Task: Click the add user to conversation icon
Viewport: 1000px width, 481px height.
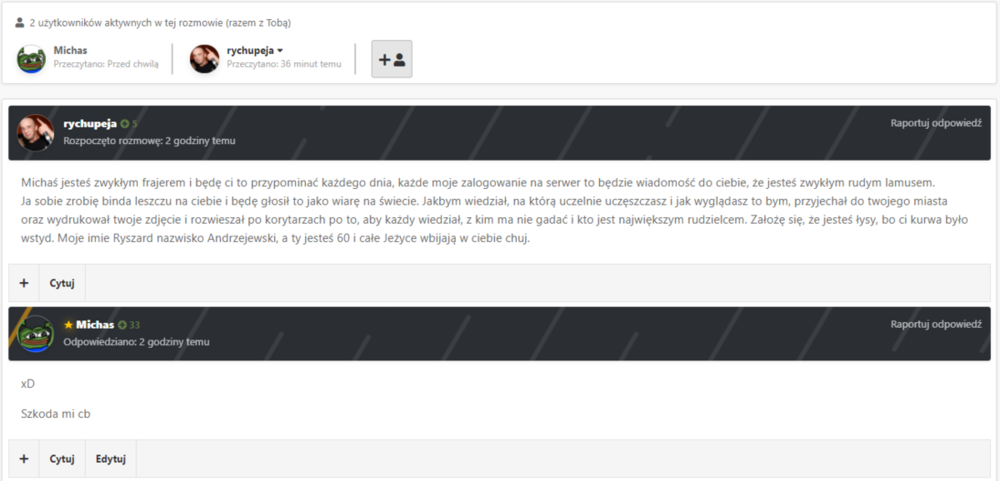Action: 392,59
